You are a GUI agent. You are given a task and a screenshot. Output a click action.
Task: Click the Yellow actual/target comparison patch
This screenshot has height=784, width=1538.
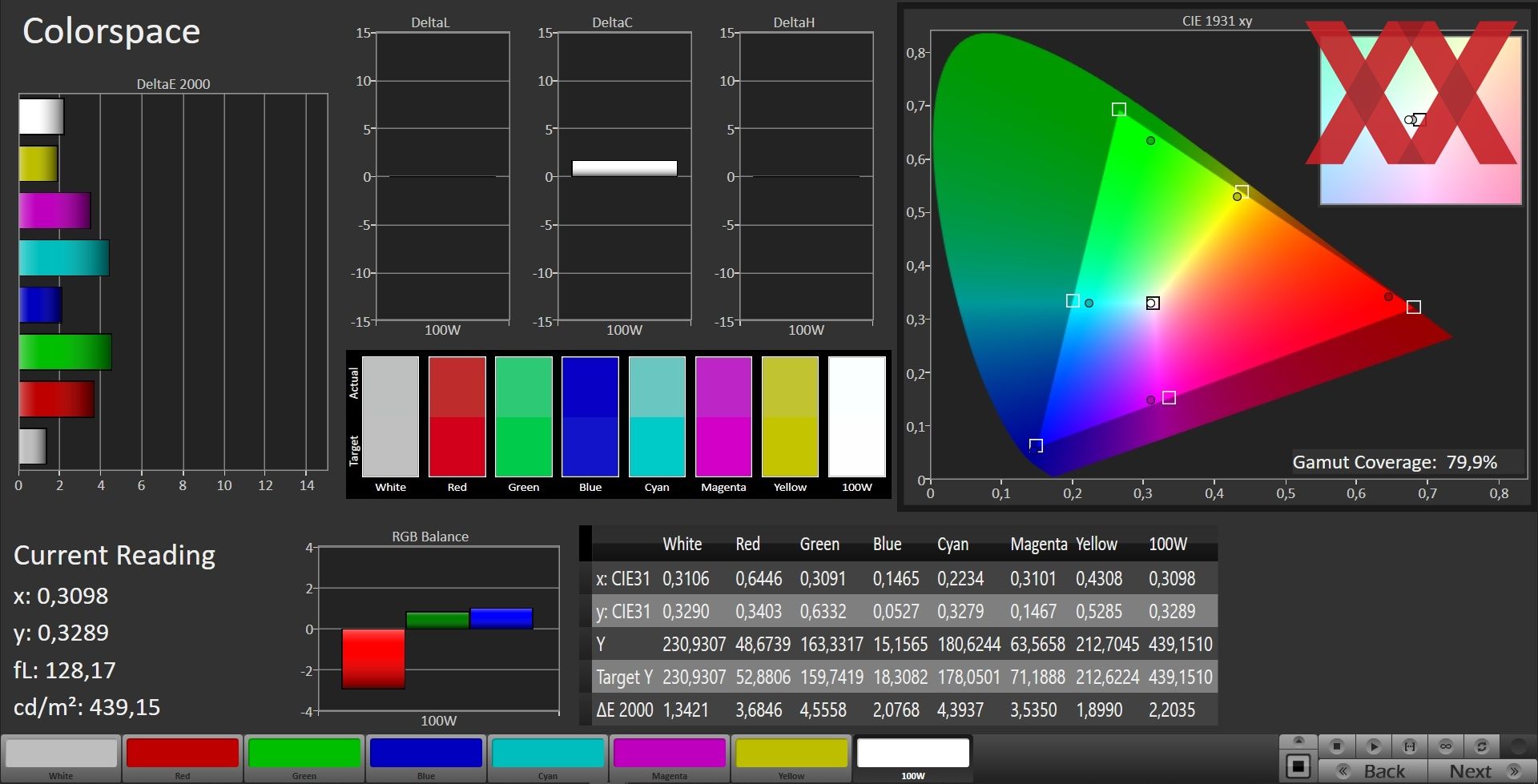(790, 416)
